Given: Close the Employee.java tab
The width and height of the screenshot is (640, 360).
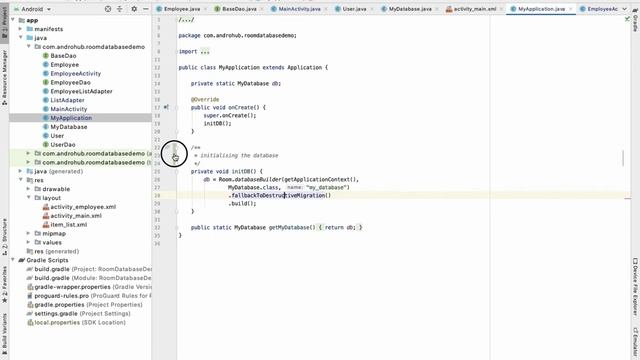Looking at the screenshot, I should tap(204, 9).
